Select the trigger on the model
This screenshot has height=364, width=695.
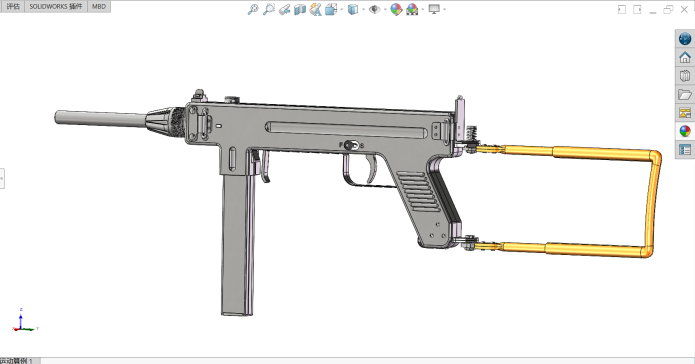(x=371, y=168)
